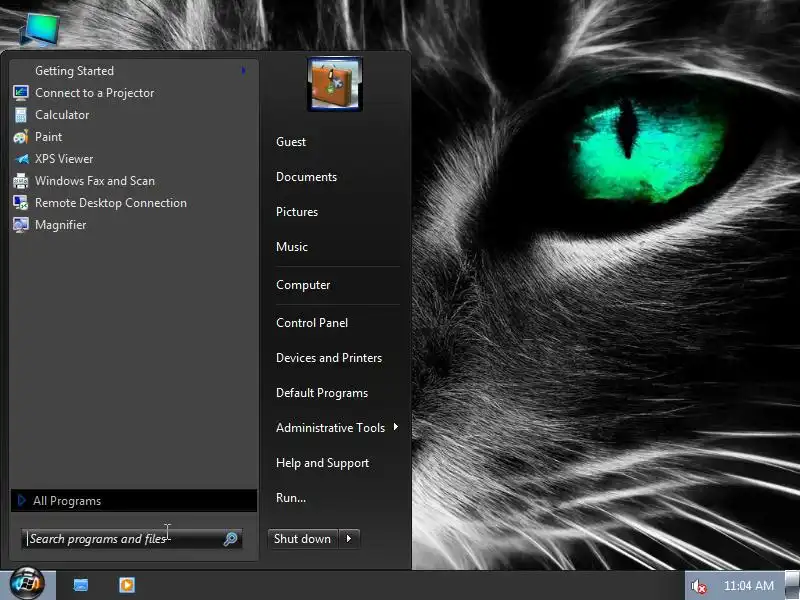Image resolution: width=800 pixels, height=600 pixels.
Task: Select XPS Viewer text label
Action: click(64, 159)
